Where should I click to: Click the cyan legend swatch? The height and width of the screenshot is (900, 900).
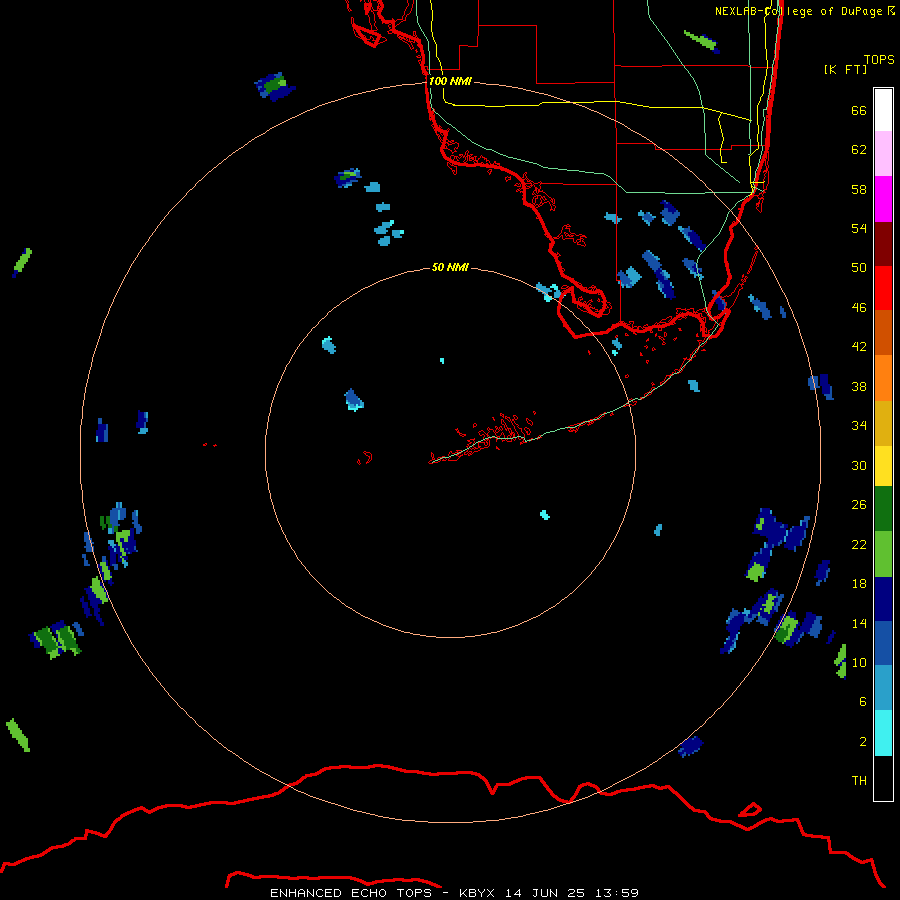(883, 733)
